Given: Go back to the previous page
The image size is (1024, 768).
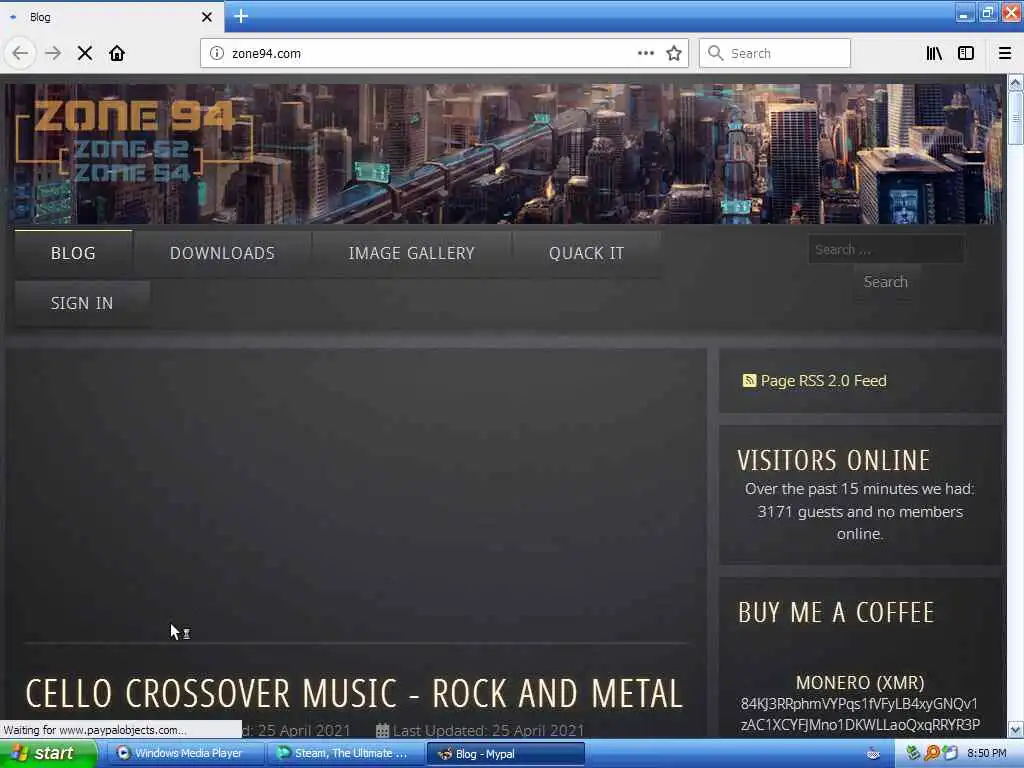Looking at the screenshot, I should (x=20, y=54).
